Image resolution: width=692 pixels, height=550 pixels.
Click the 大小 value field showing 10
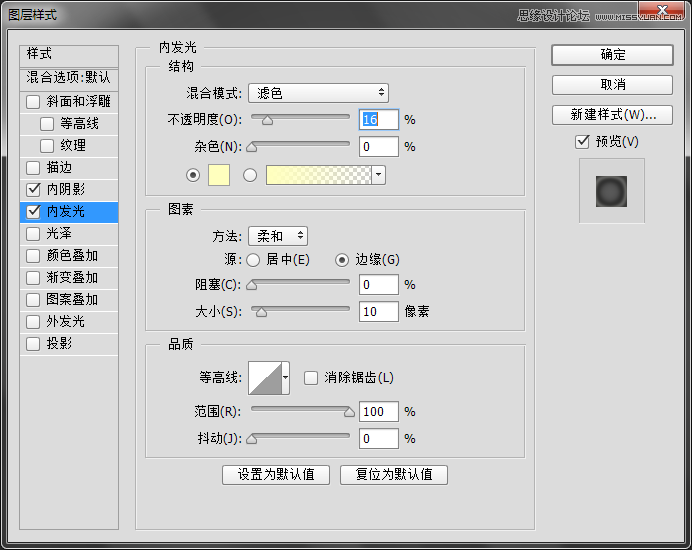tap(379, 312)
